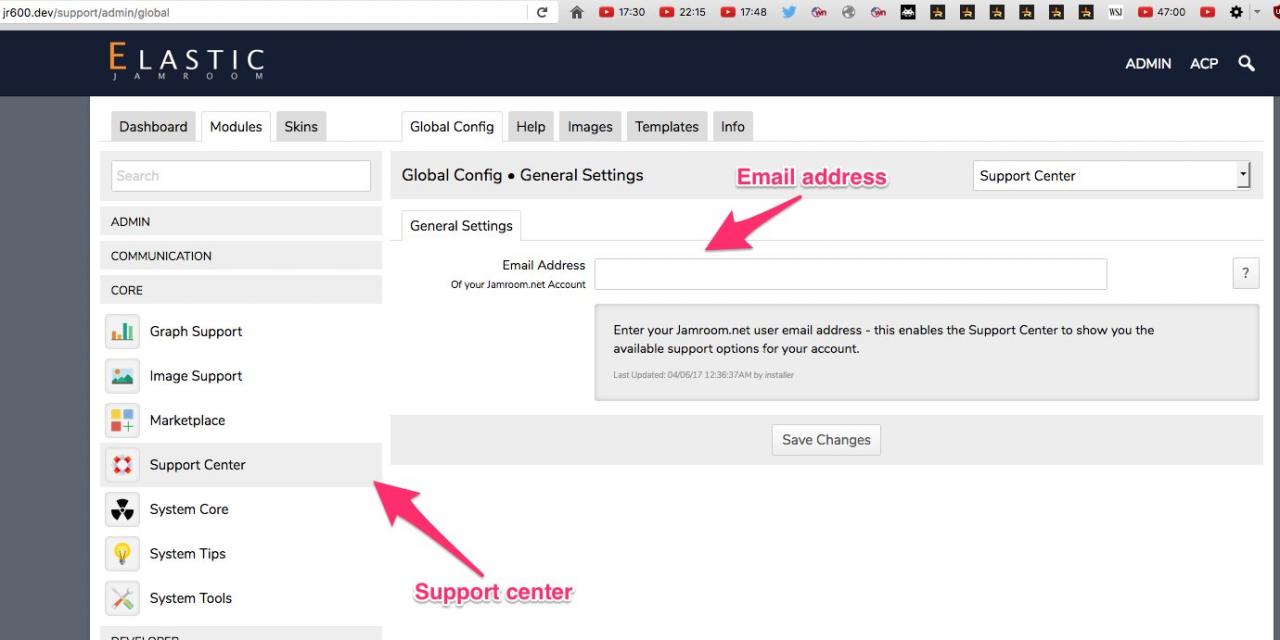
Task: Open the gray globe bookmark
Action: coord(849,12)
